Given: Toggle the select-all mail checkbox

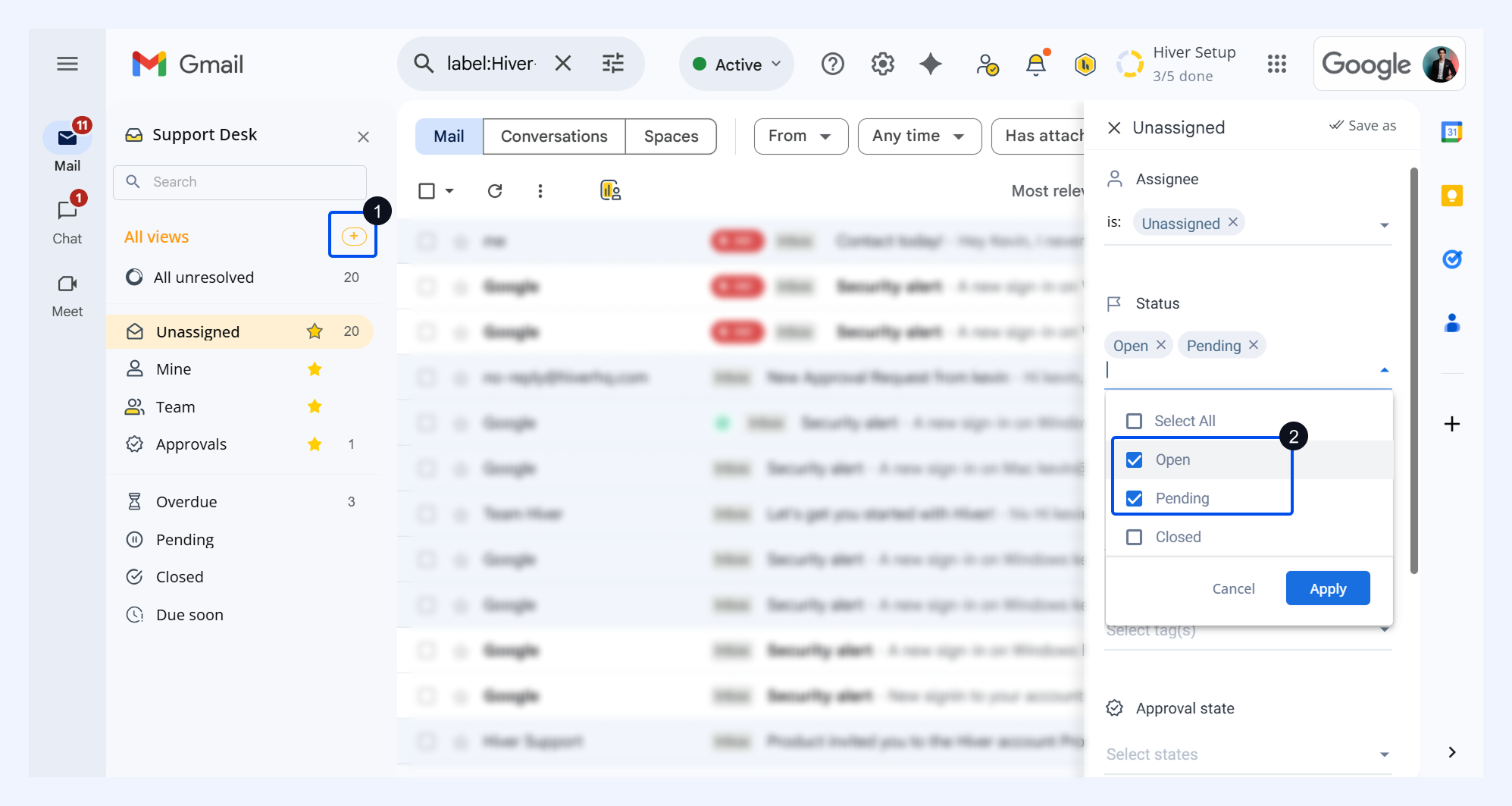Looking at the screenshot, I should 427,191.
